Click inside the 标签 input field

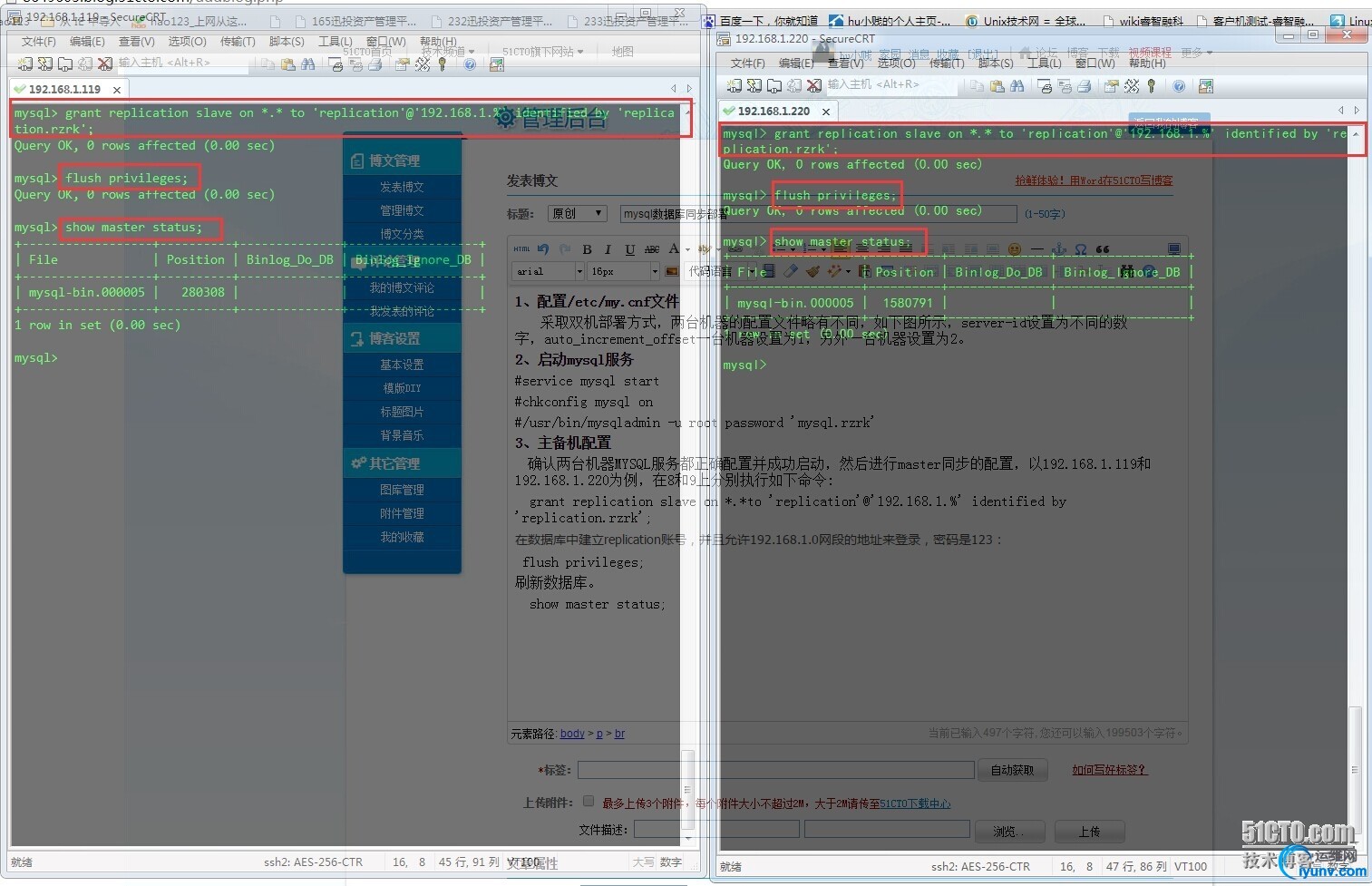click(775, 770)
